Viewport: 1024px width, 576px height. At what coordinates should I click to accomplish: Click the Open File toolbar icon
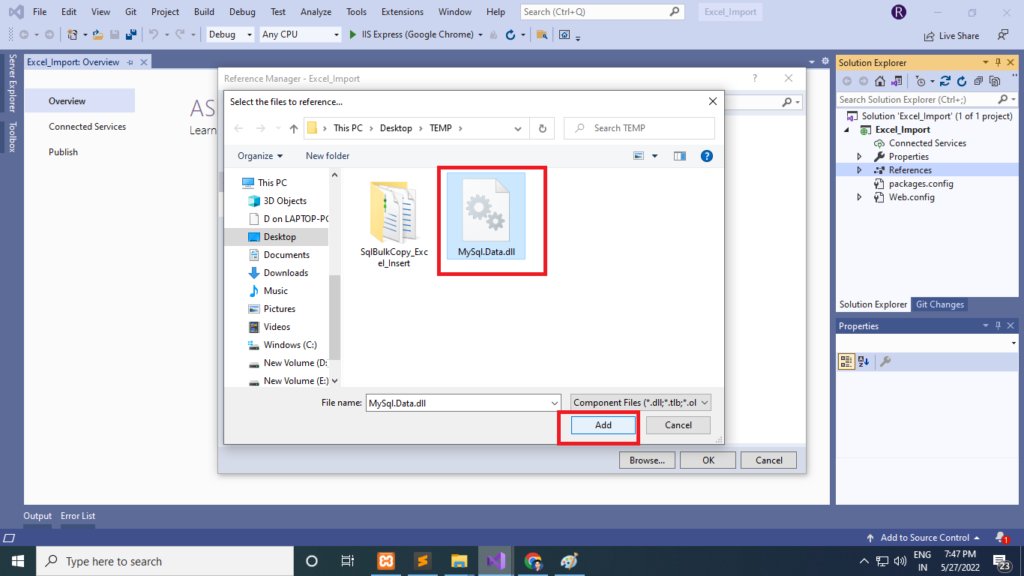[x=97, y=35]
